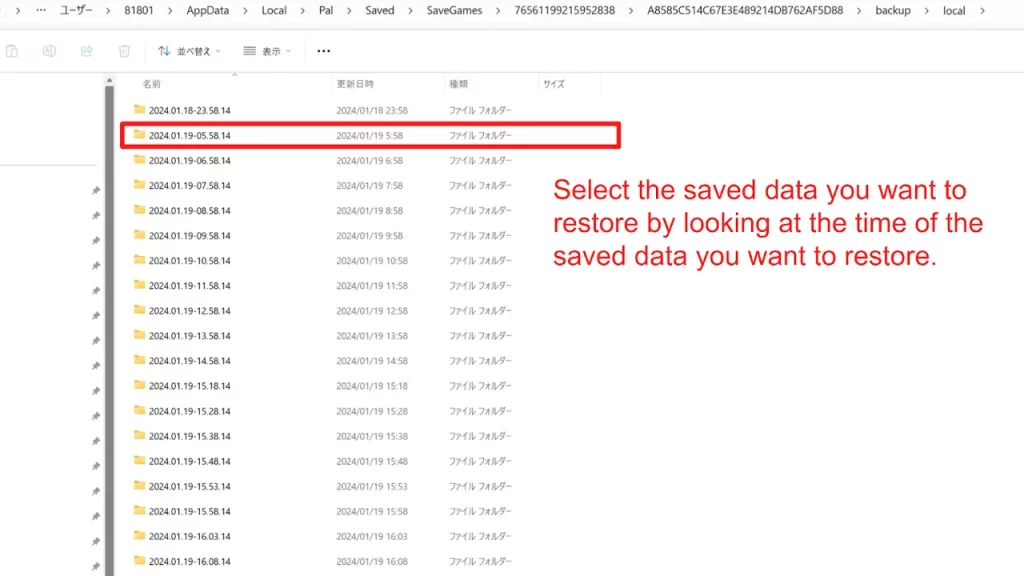The height and width of the screenshot is (576, 1024).
Task: Sort by the 名前 column header
Action: tap(152, 84)
